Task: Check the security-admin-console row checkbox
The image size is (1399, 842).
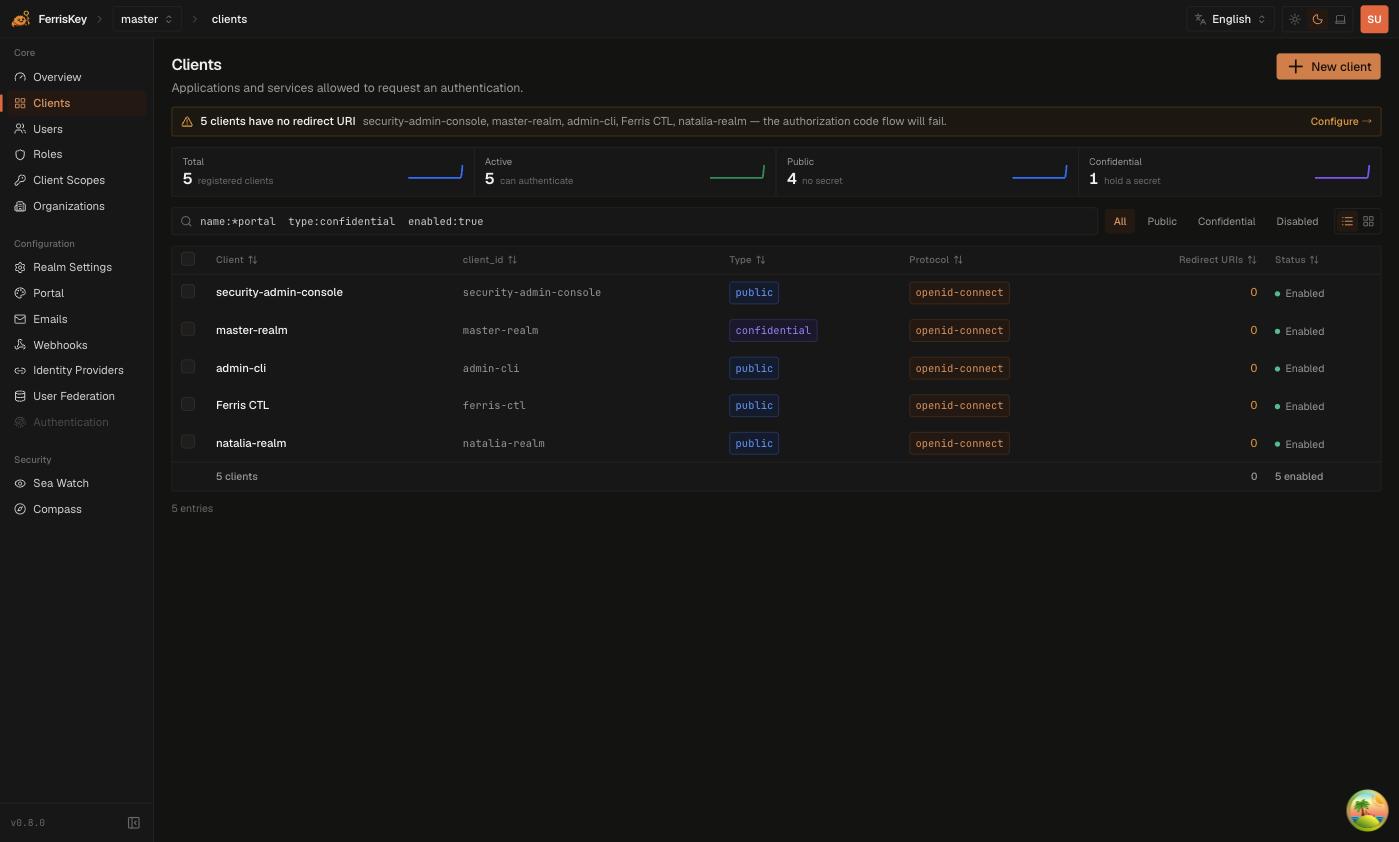Action: (188, 291)
